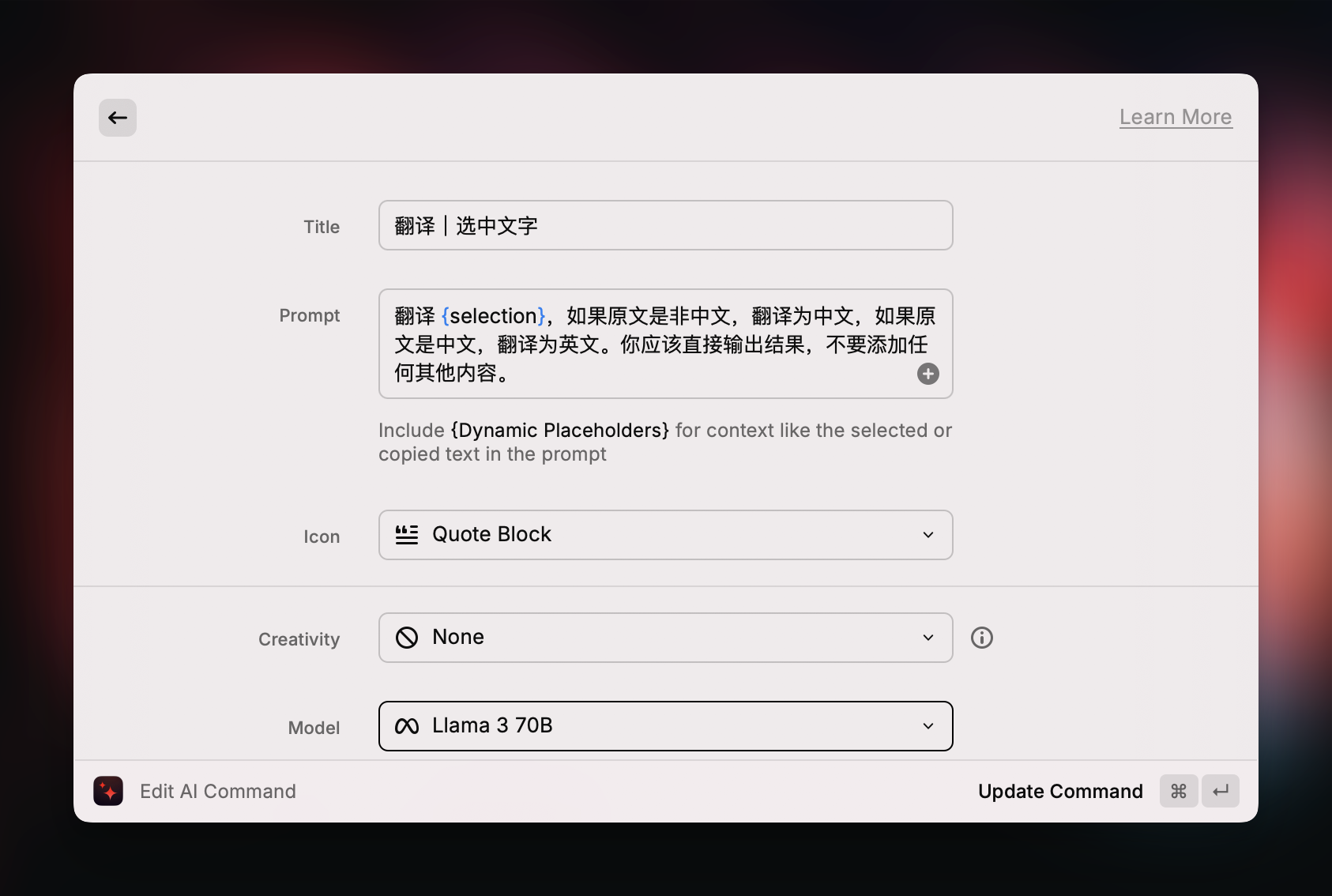Click the info icon next to Creativity
This screenshot has height=896, width=1332.
pyautogui.click(x=981, y=638)
